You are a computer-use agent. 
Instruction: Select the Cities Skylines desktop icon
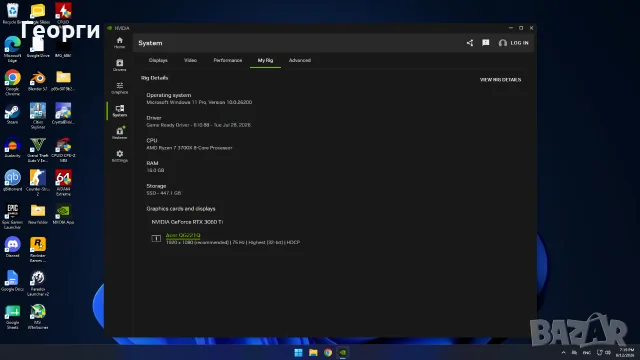pos(38,116)
